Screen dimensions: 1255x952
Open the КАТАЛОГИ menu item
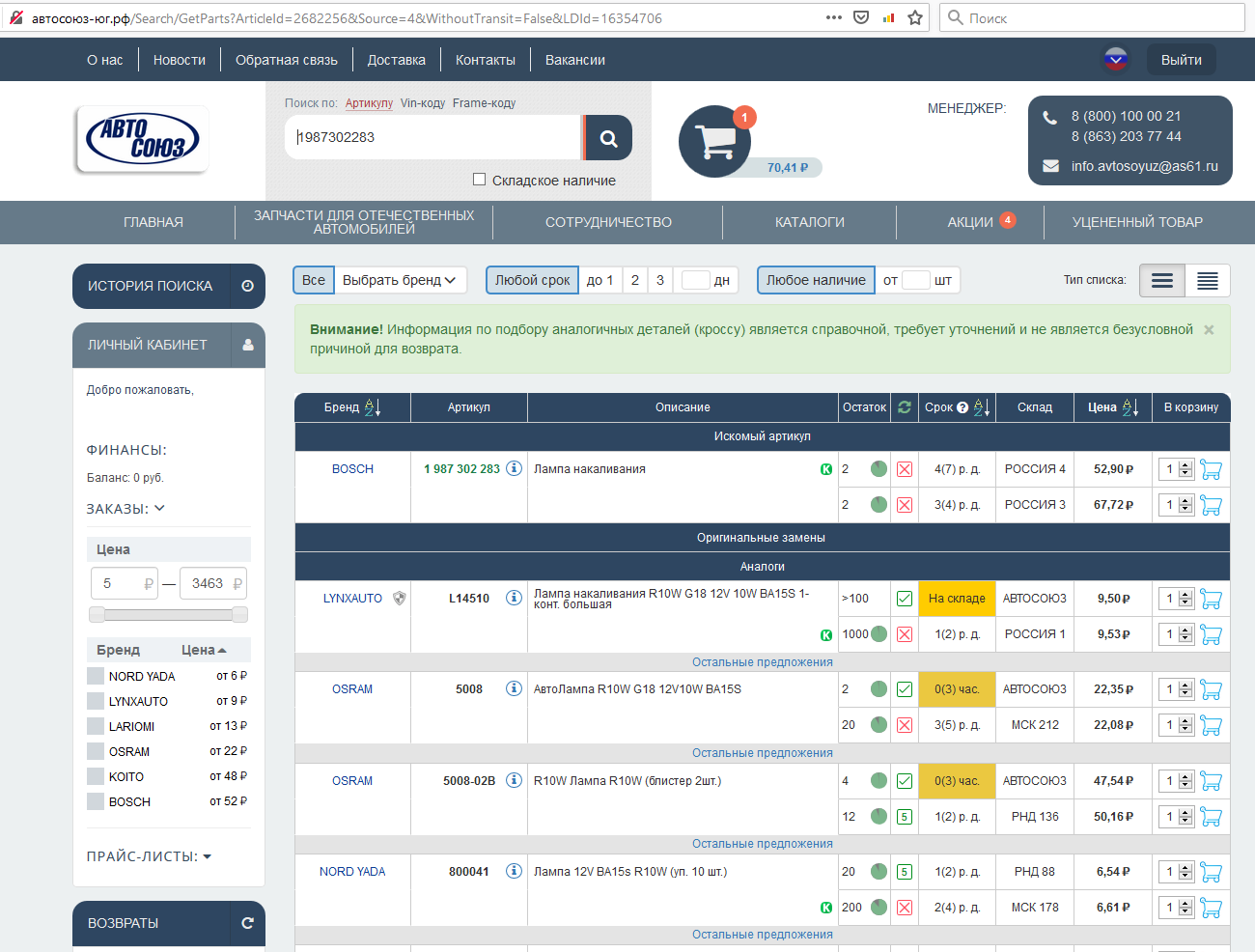pos(809,222)
